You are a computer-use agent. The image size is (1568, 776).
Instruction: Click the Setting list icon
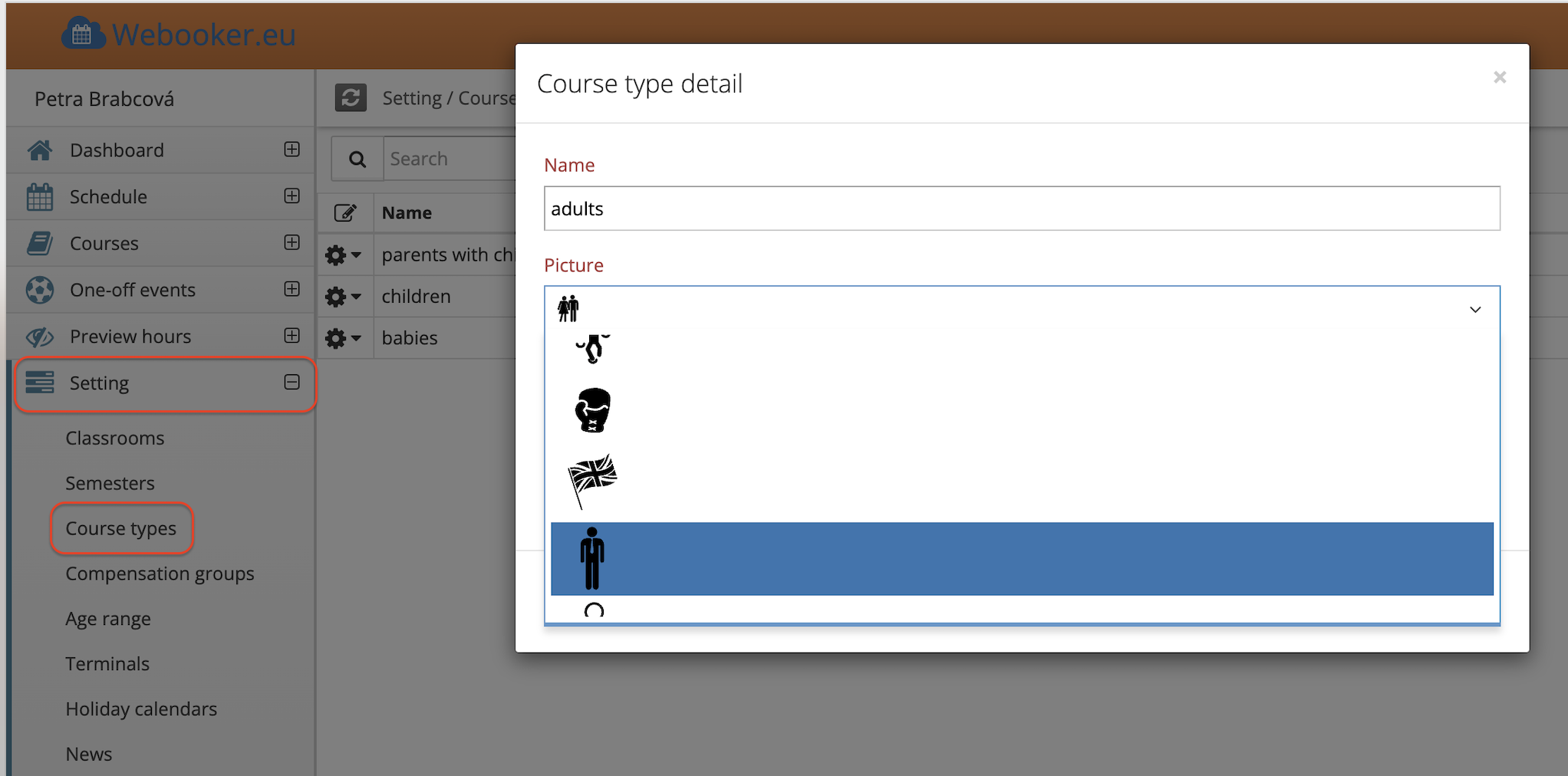click(x=40, y=383)
